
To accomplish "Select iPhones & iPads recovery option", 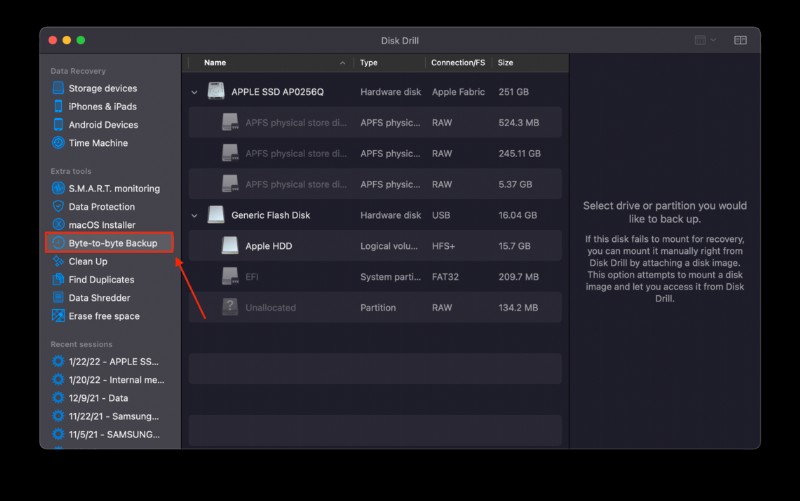I will [x=95, y=107].
